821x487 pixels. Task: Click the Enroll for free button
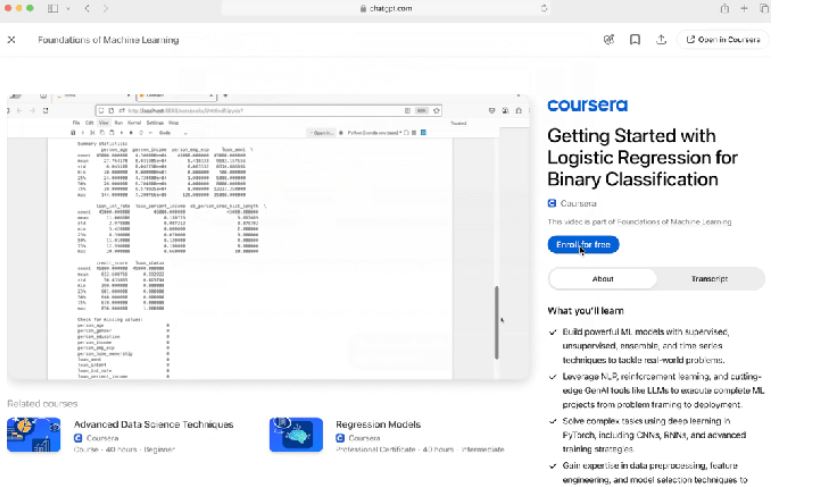pyautogui.click(x=583, y=245)
